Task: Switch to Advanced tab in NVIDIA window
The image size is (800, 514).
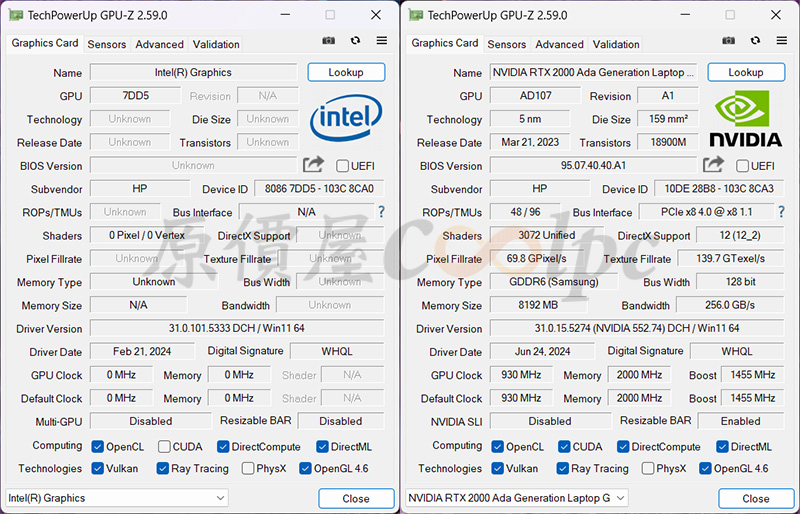Action: pos(559,44)
